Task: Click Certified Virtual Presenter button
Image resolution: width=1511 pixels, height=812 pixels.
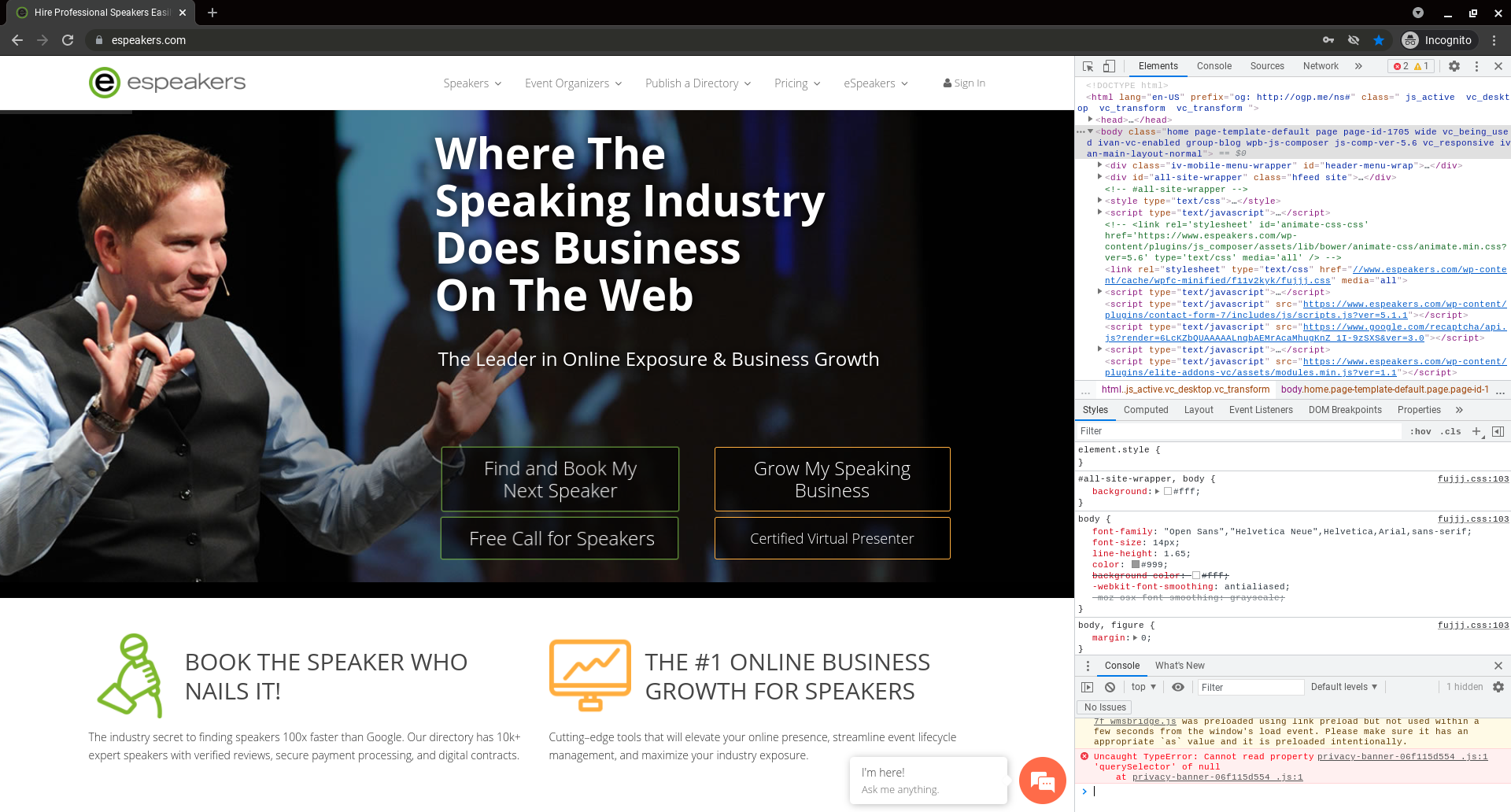Action: coord(833,538)
